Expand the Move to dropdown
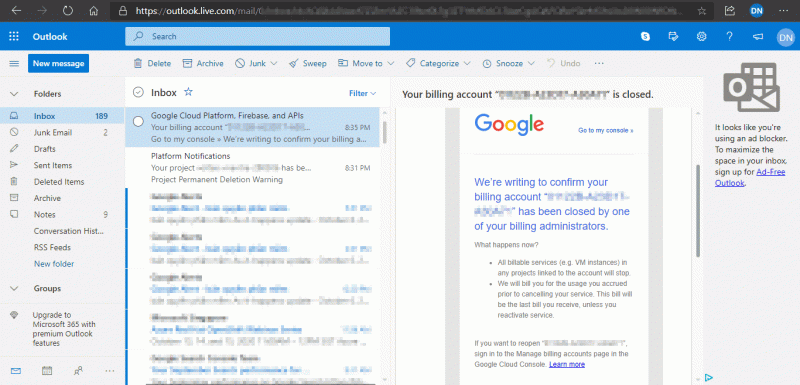Image resolution: width=800 pixels, height=385 pixels. pyautogui.click(x=391, y=64)
